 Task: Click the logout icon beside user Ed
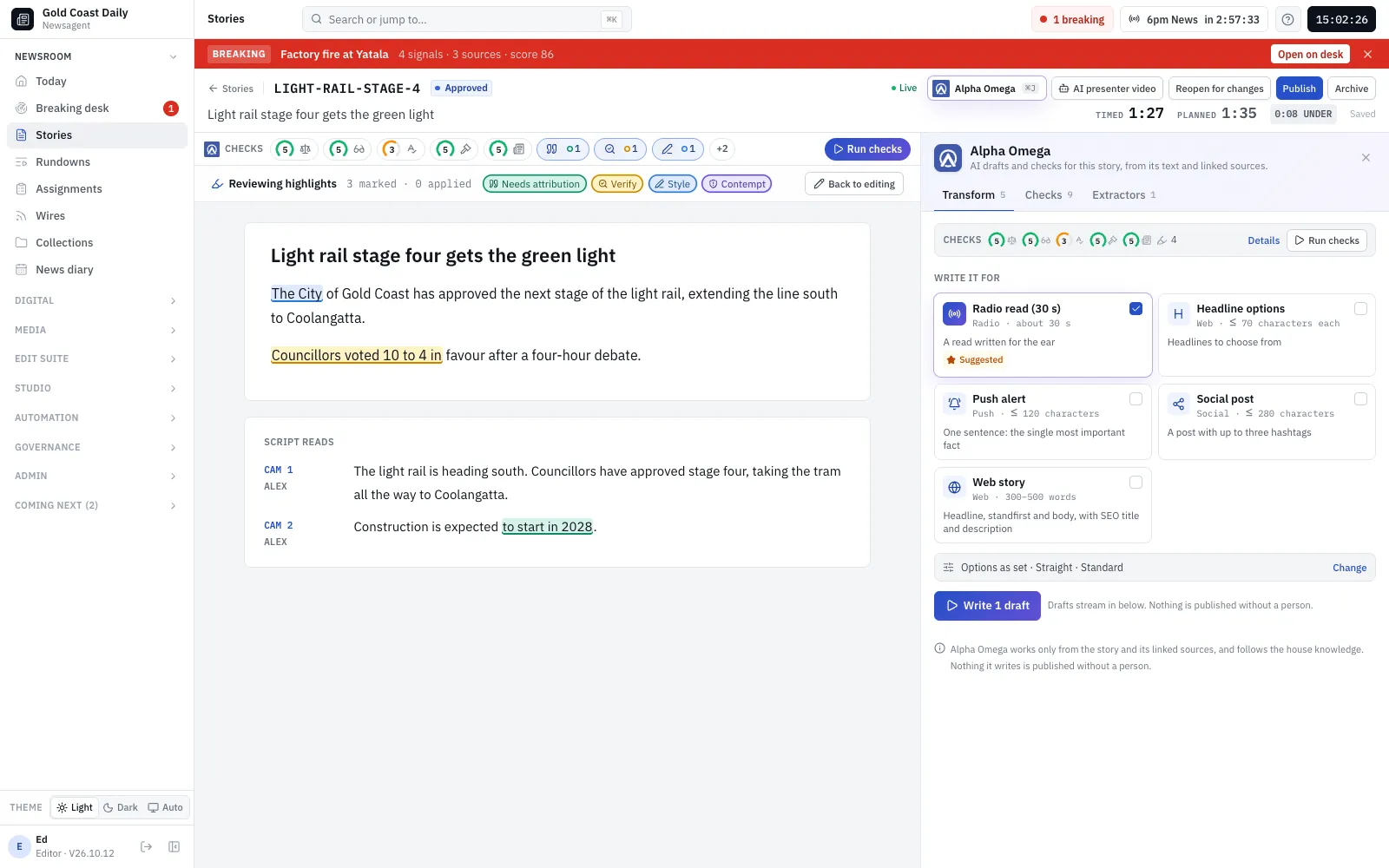[146, 846]
